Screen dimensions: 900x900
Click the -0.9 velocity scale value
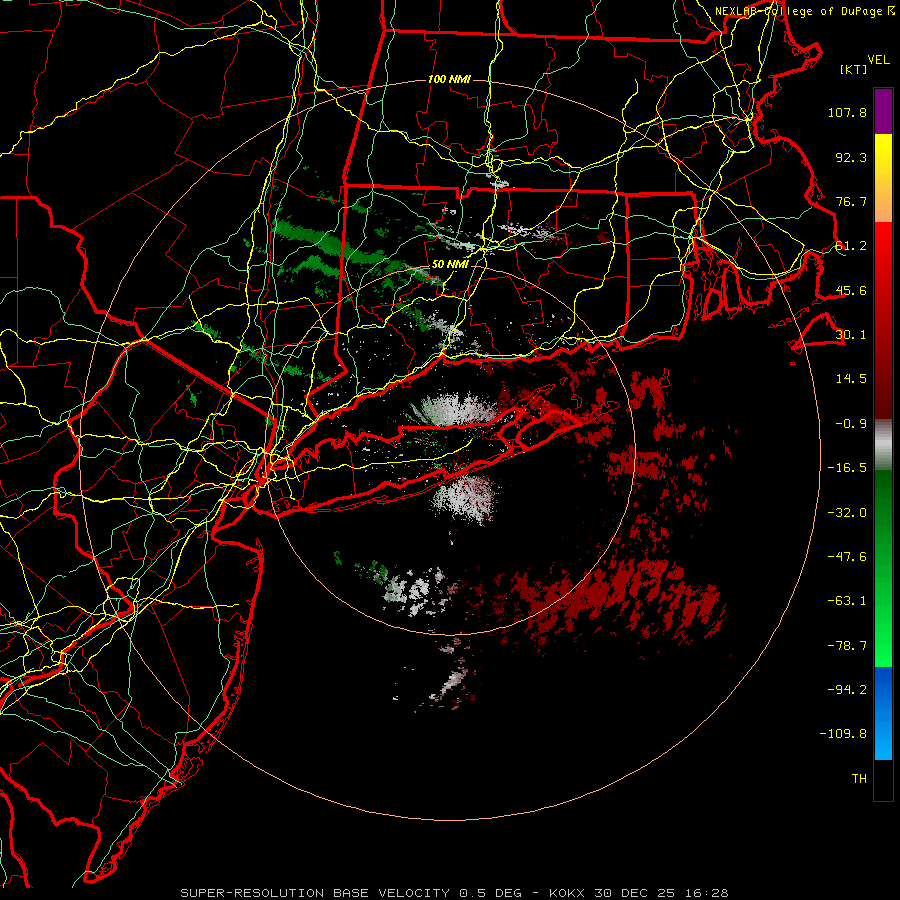[x=851, y=424]
